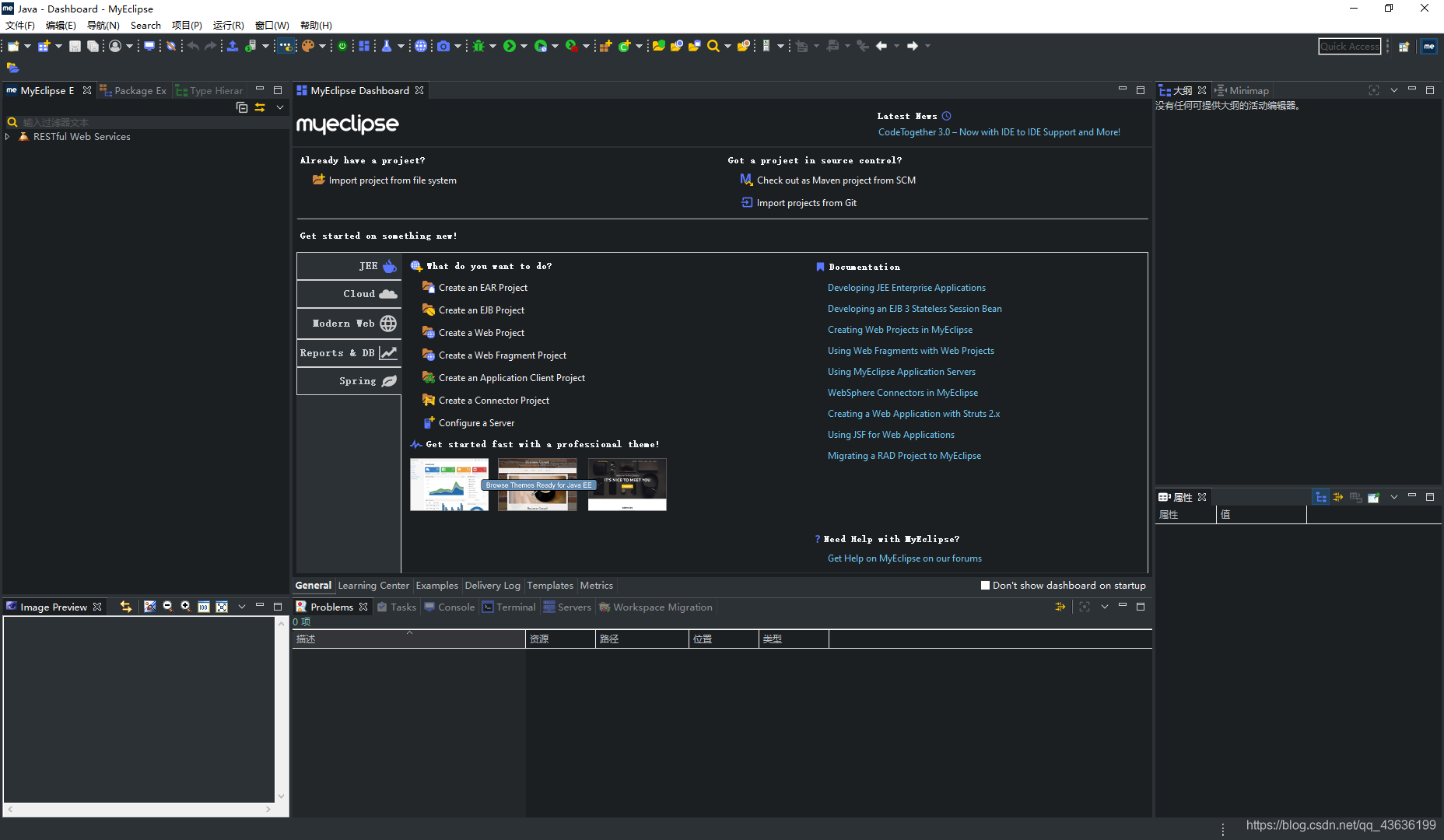Image resolution: width=1444 pixels, height=840 pixels.
Task: Click the deploy upload arrow icon
Action: (232, 46)
